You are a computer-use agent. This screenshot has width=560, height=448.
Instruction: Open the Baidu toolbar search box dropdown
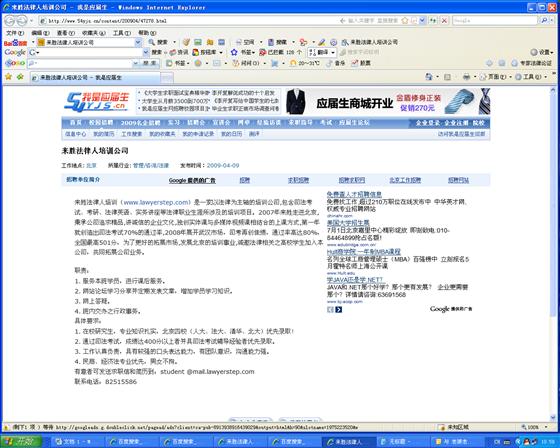138,42
